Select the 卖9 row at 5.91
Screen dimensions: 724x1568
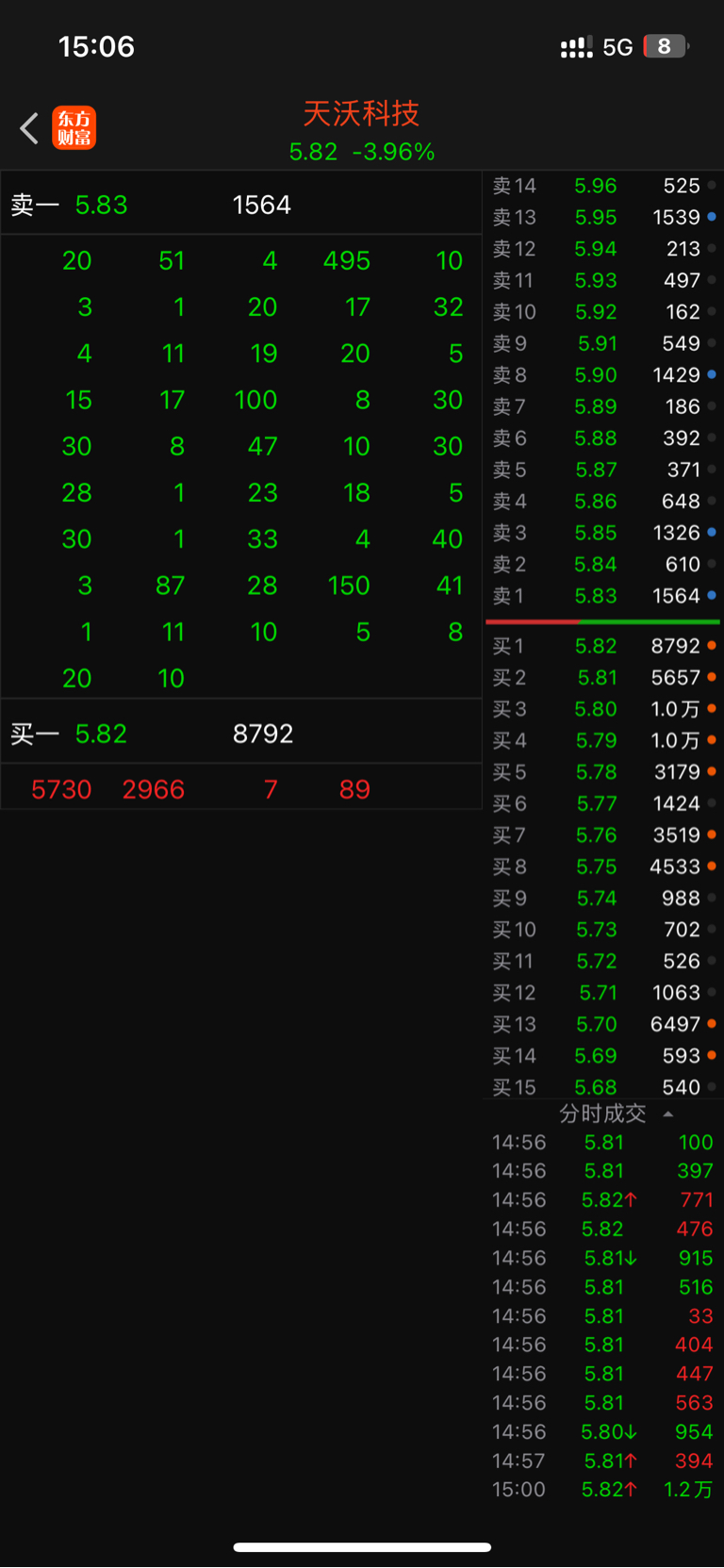603,344
